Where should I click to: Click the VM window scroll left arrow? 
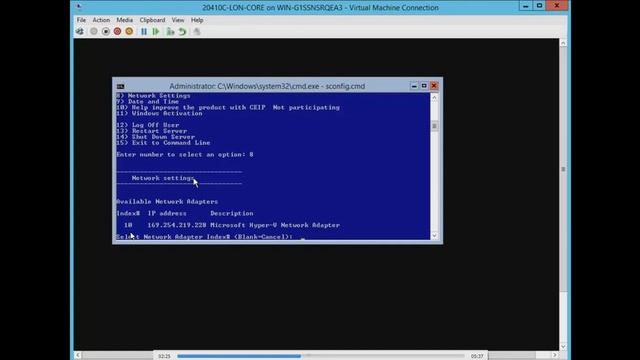tap(78, 355)
